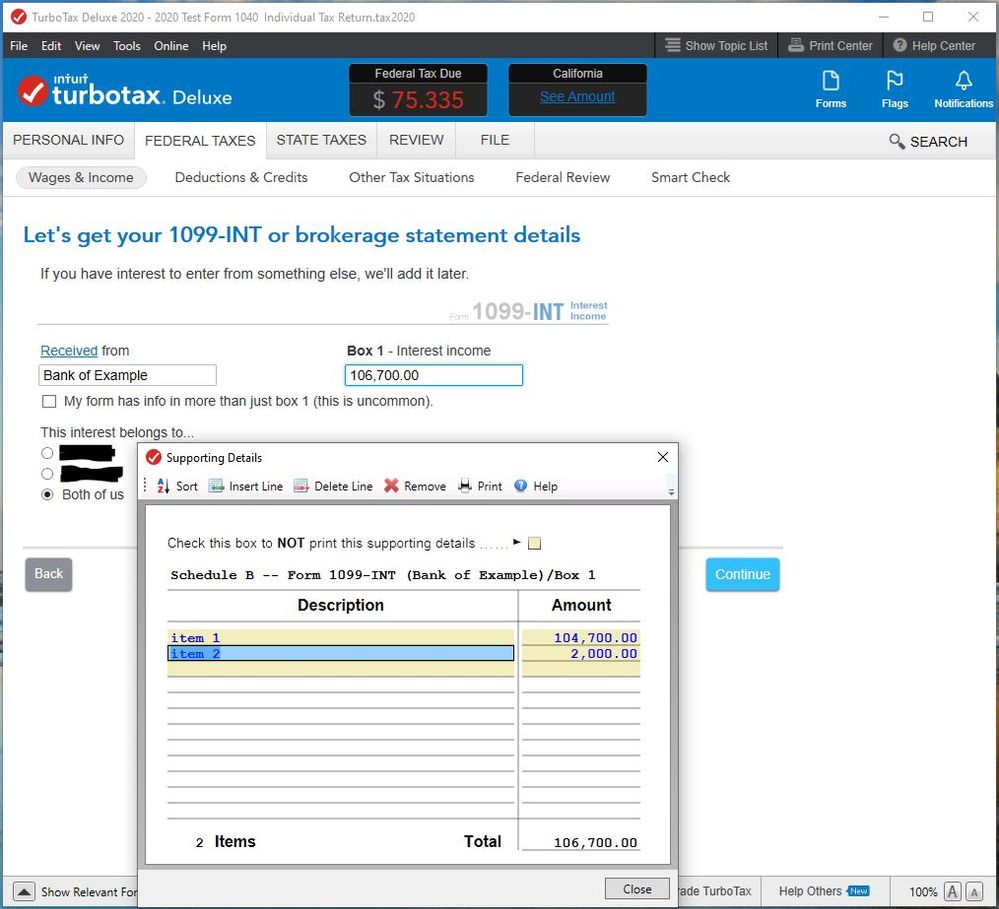Image resolution: width=999 pixels, height=909 pixels.
Task: Select the Wages & Income subtab
Action: tap(81, 177)
